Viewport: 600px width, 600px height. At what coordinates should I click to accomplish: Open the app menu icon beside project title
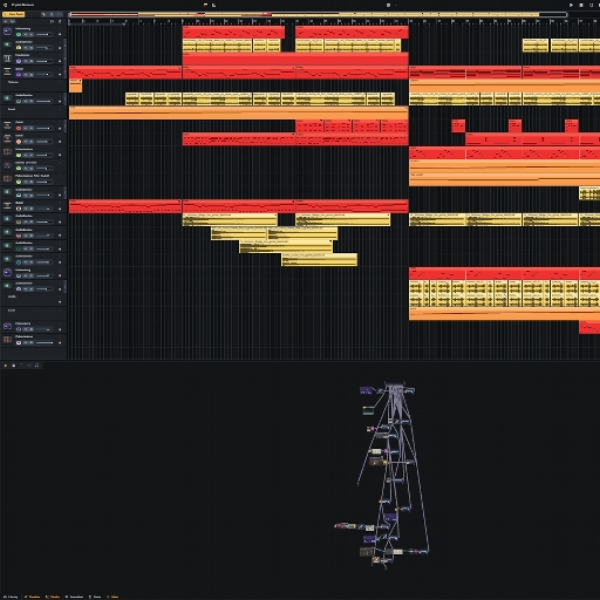[5, 5]
